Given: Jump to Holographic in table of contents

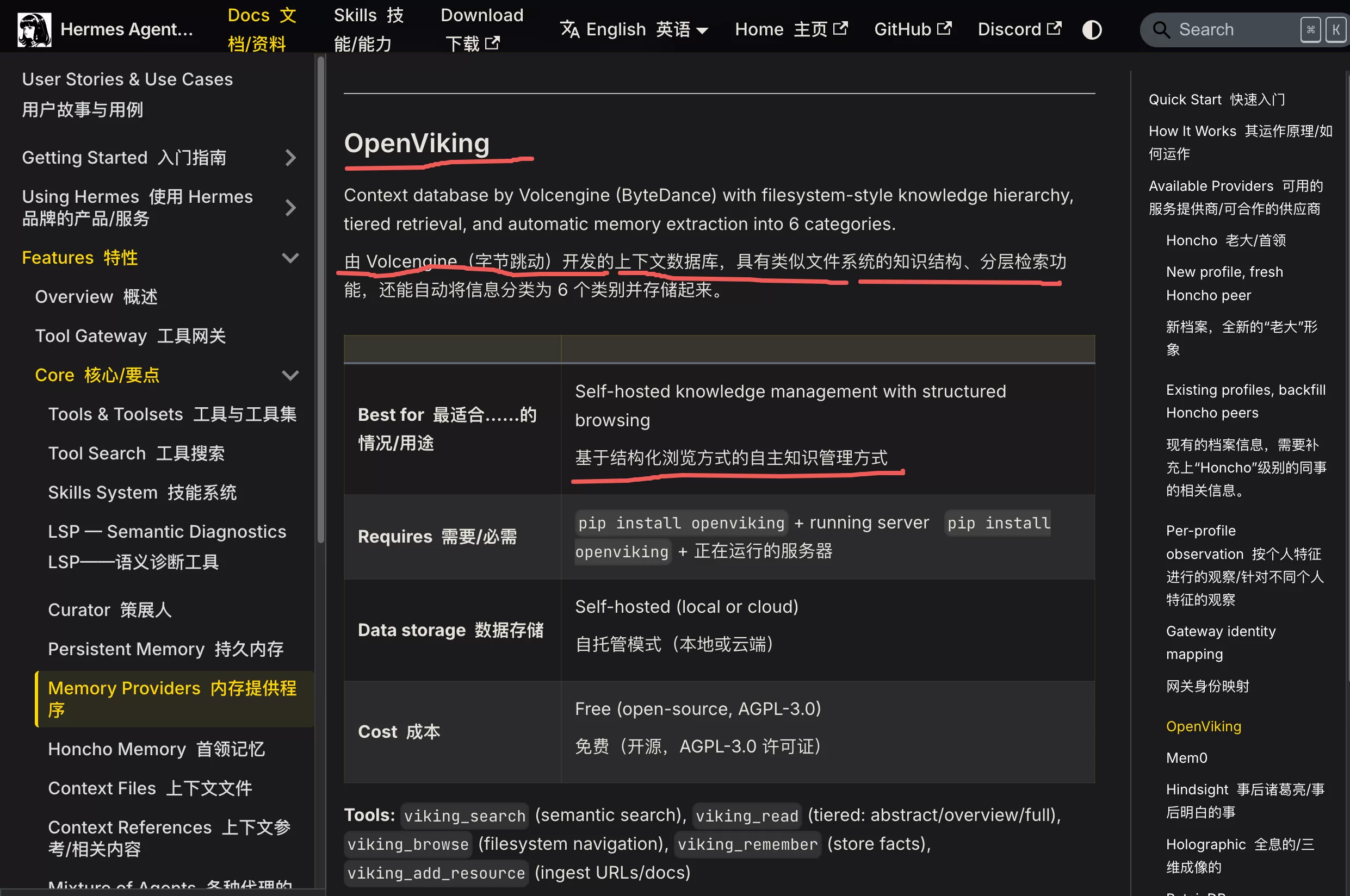Looking at the screenshot, I should tap(1240, 855).
